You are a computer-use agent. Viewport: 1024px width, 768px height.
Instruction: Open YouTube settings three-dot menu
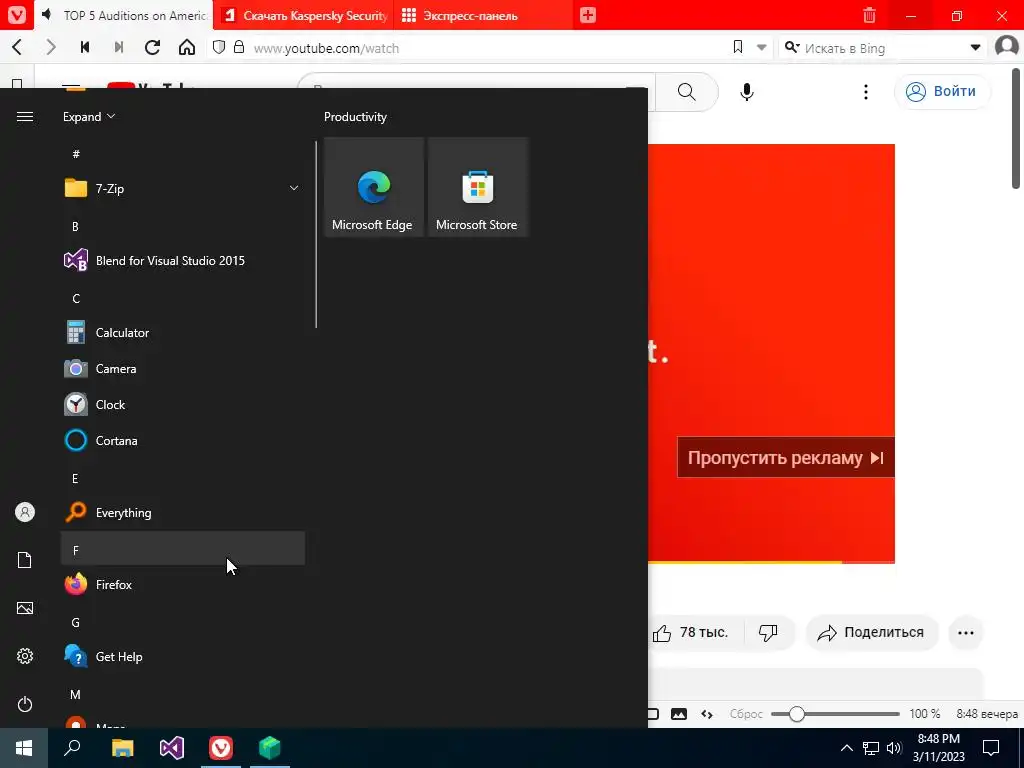866,92
